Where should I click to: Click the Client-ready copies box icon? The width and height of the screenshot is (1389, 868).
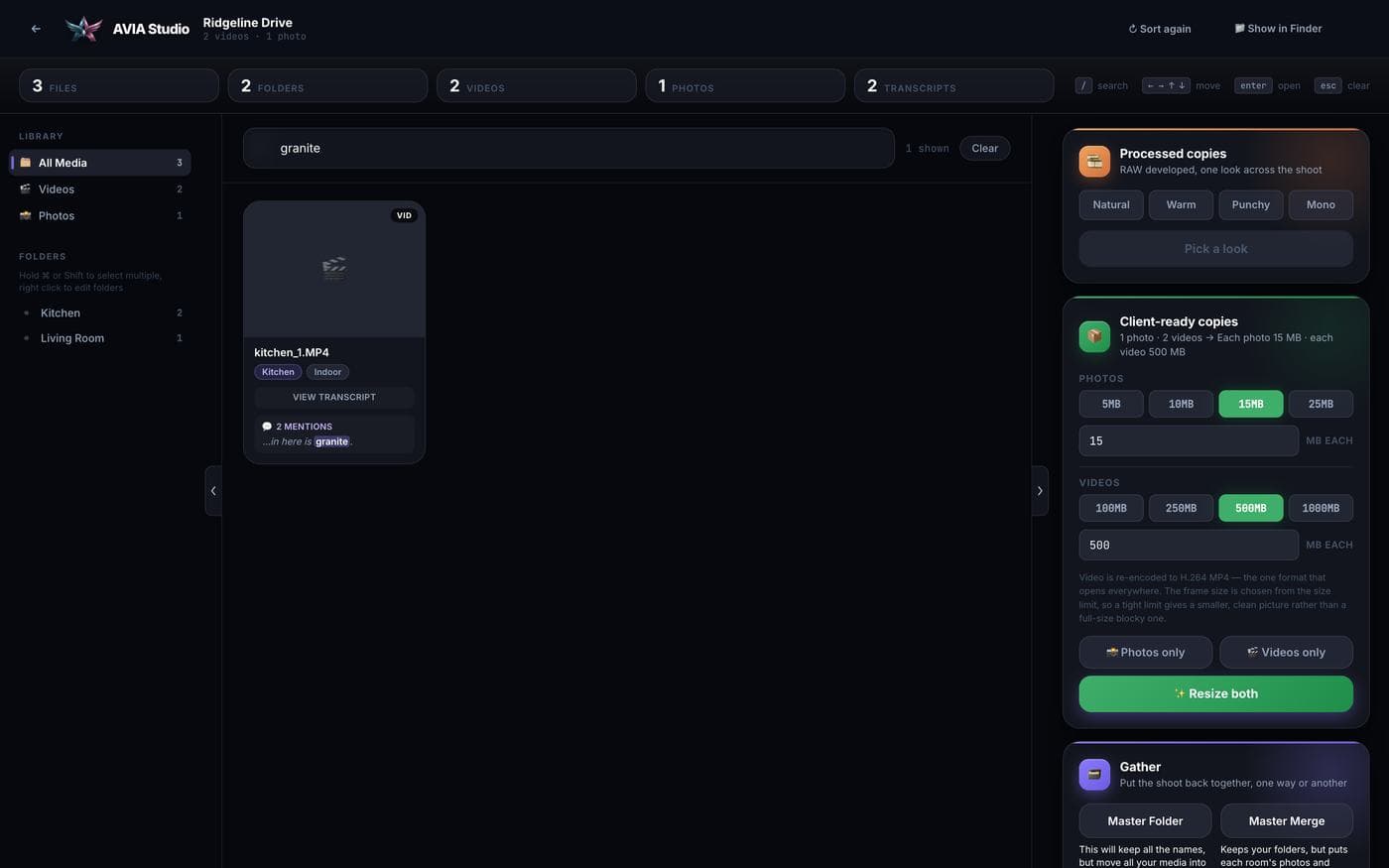click(1094, 336)
